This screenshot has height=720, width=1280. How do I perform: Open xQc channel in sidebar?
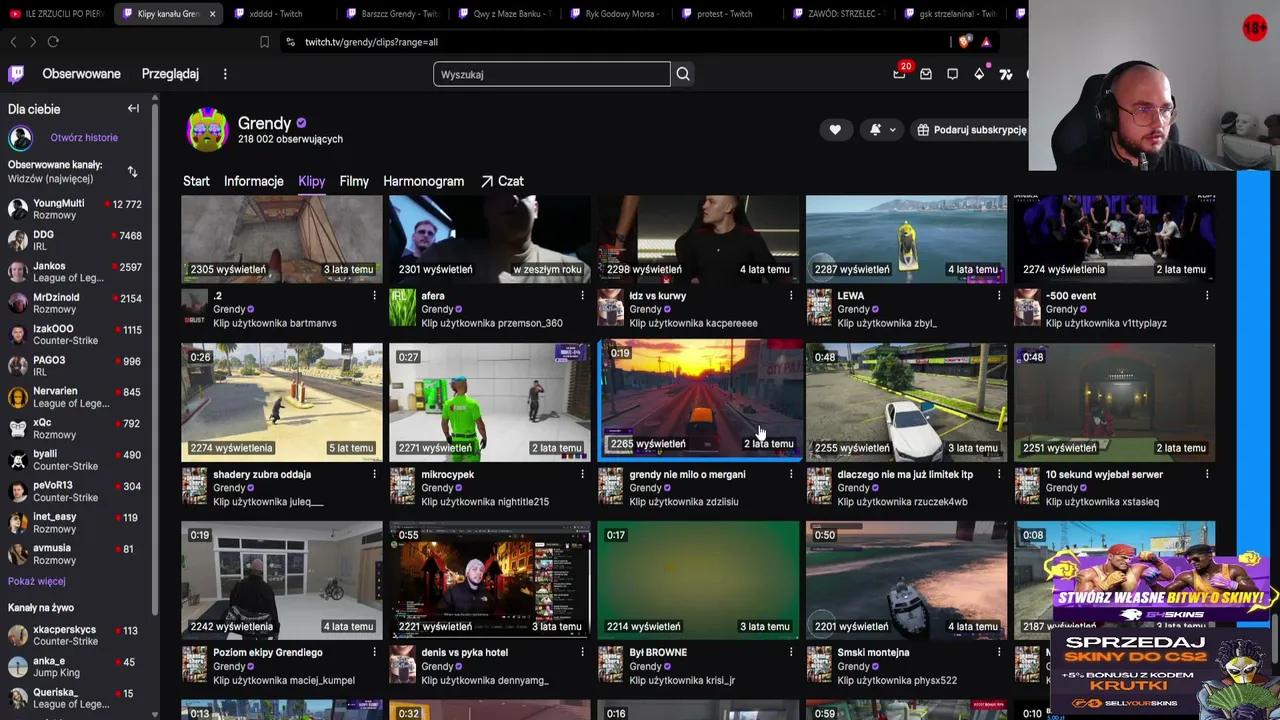tap(75, 429)
